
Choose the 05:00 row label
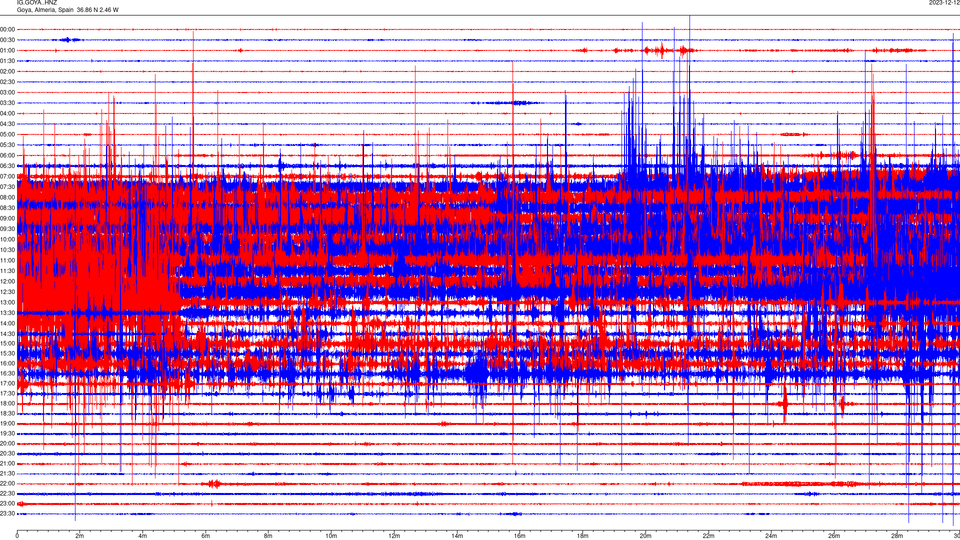tap(7, 134)
